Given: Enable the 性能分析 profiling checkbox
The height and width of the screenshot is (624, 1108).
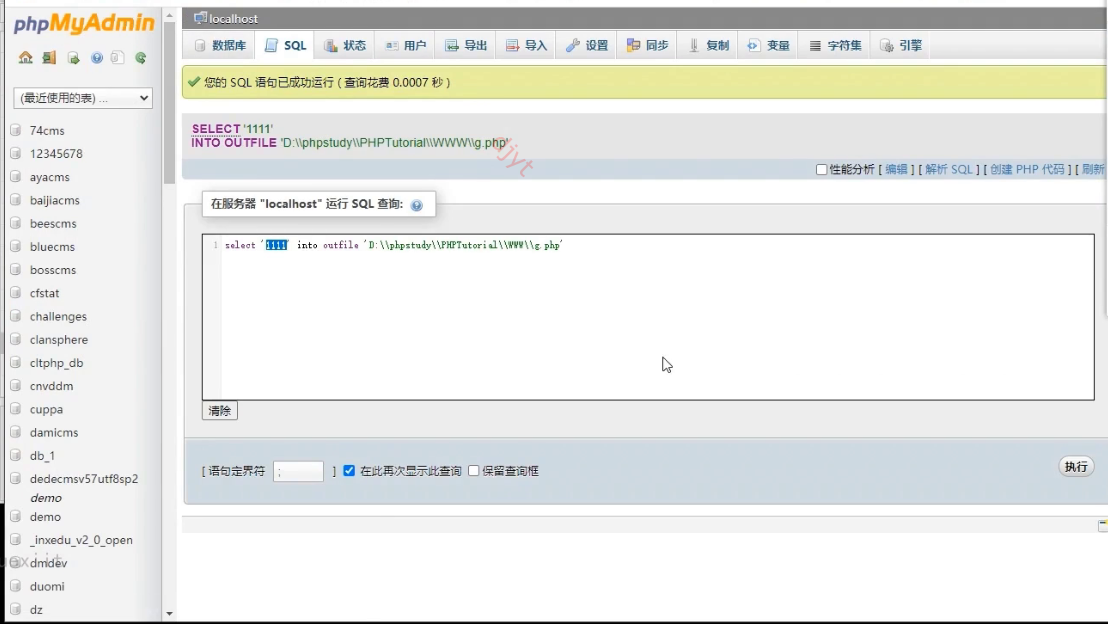Looking at the screenshot, I should point(821,170).
